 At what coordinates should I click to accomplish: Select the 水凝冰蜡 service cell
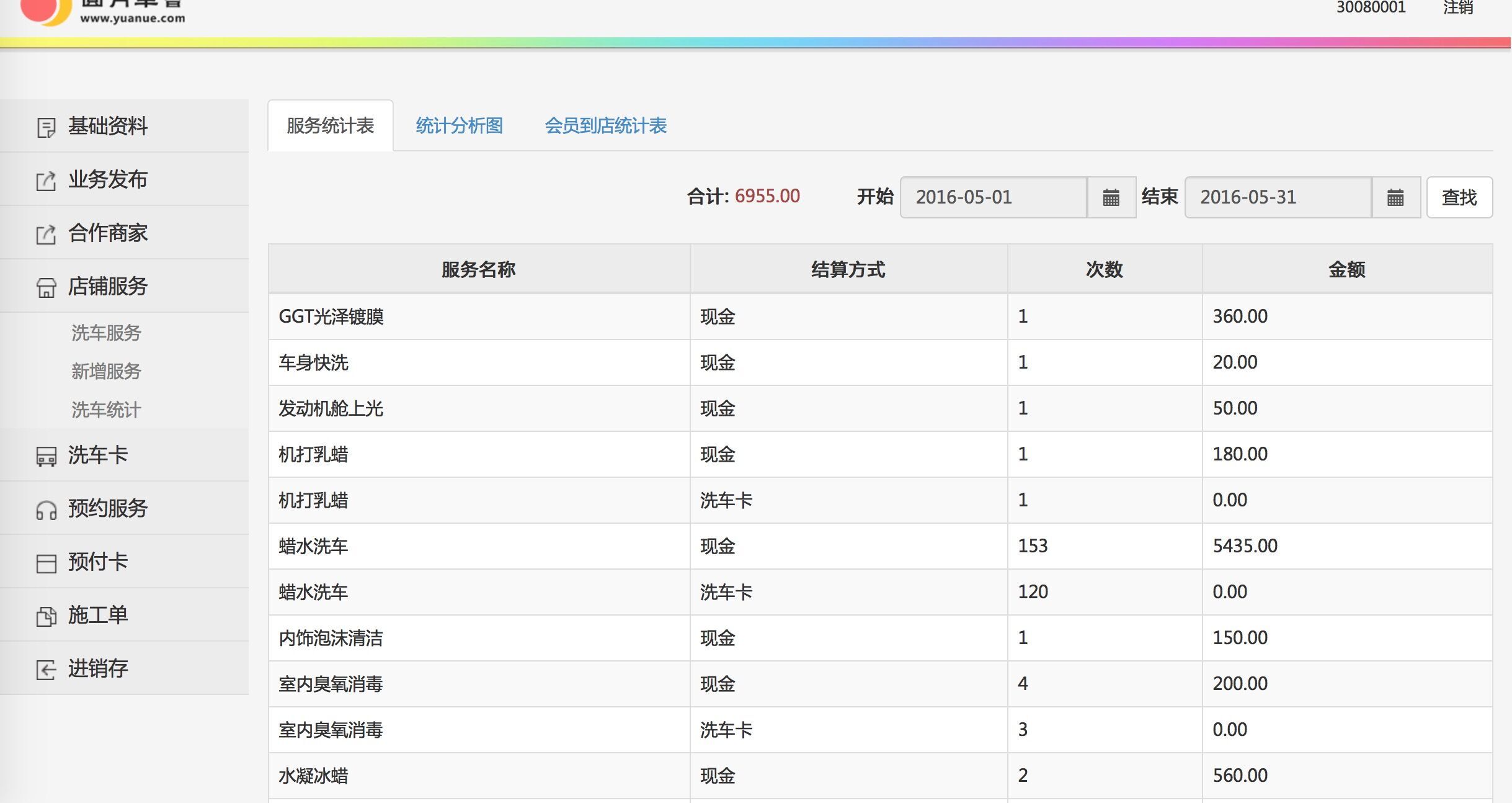479,776
